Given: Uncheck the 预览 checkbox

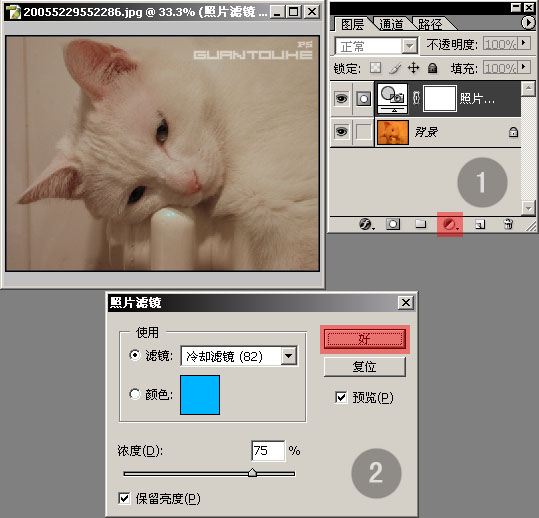Looking at the screenshot, I should pyautogui.click(x=341, y=397).
